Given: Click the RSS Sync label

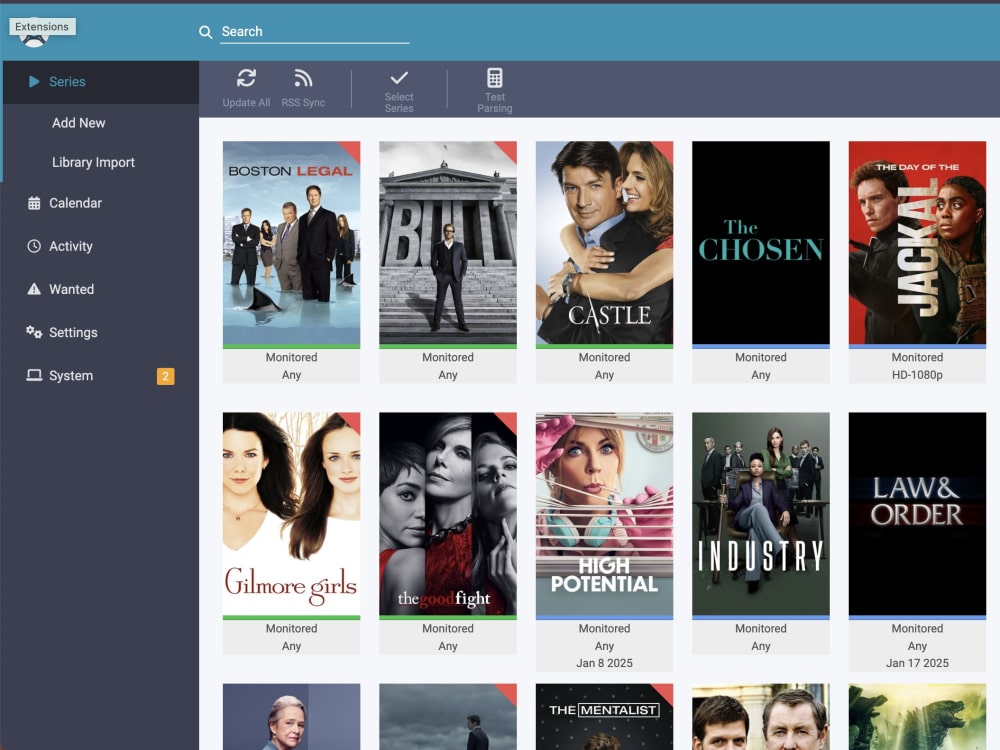Looking at the screenshot, I should pos(303,103).
